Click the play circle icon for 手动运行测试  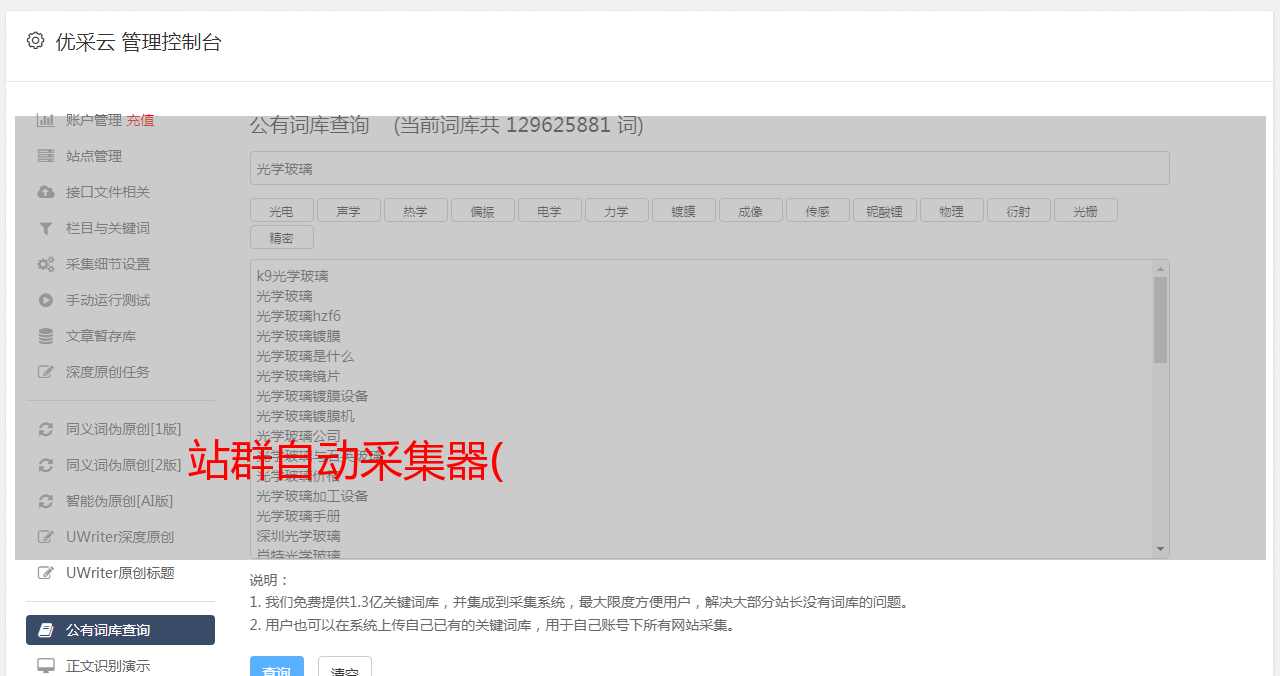(x=45, y=300)
